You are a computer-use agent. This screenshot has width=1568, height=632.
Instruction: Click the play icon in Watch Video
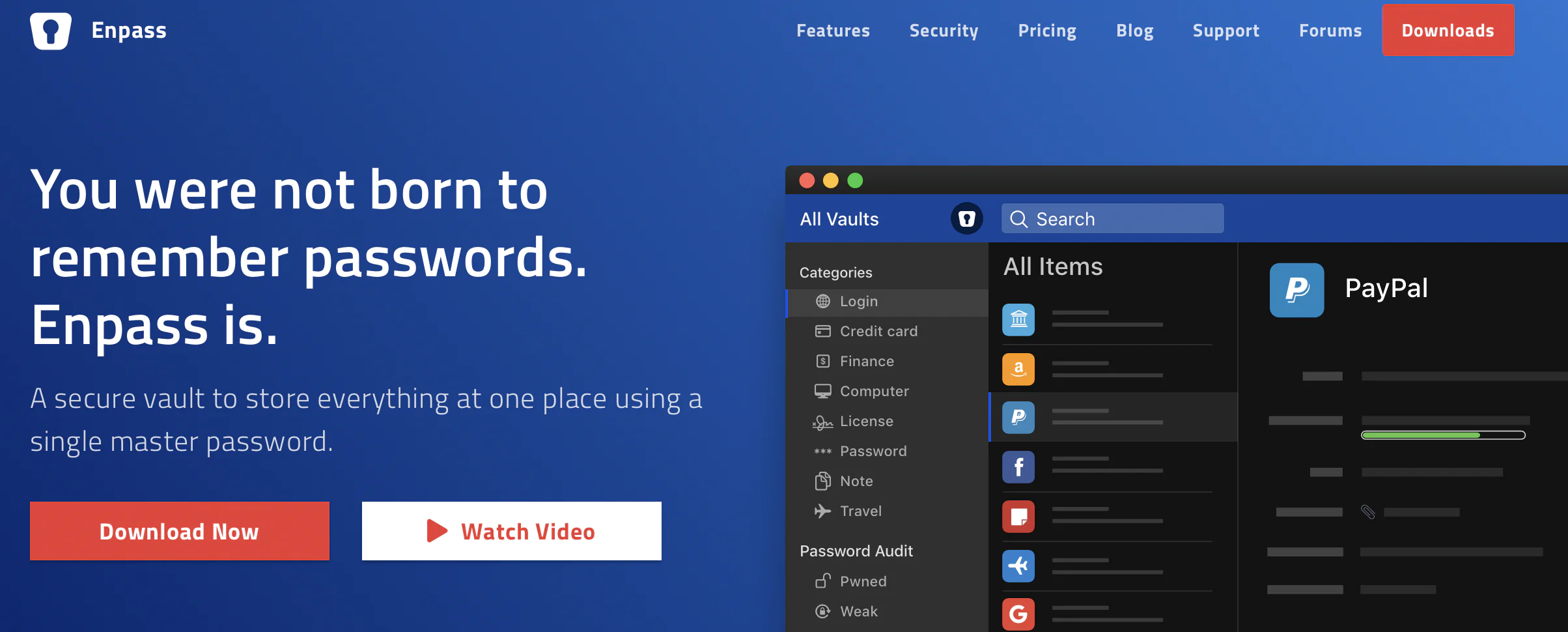[x=437, y=531]
